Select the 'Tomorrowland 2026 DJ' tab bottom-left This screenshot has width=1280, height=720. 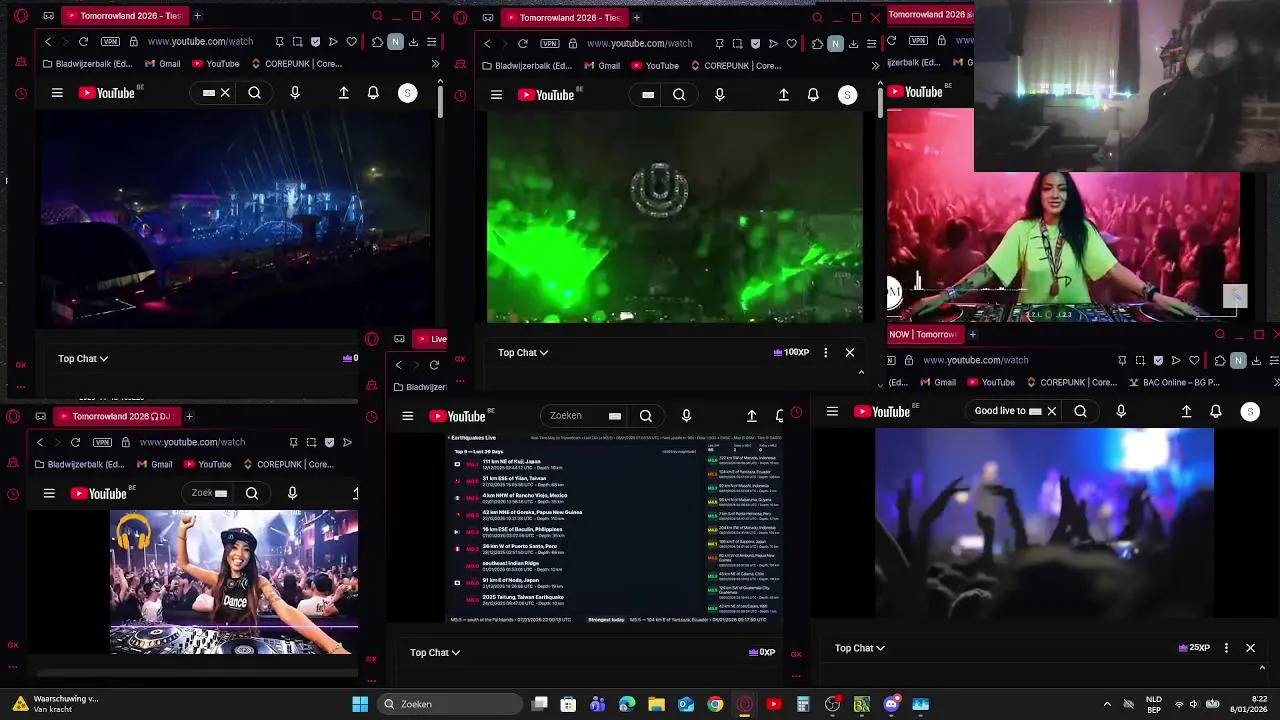(x=116, y=416)
